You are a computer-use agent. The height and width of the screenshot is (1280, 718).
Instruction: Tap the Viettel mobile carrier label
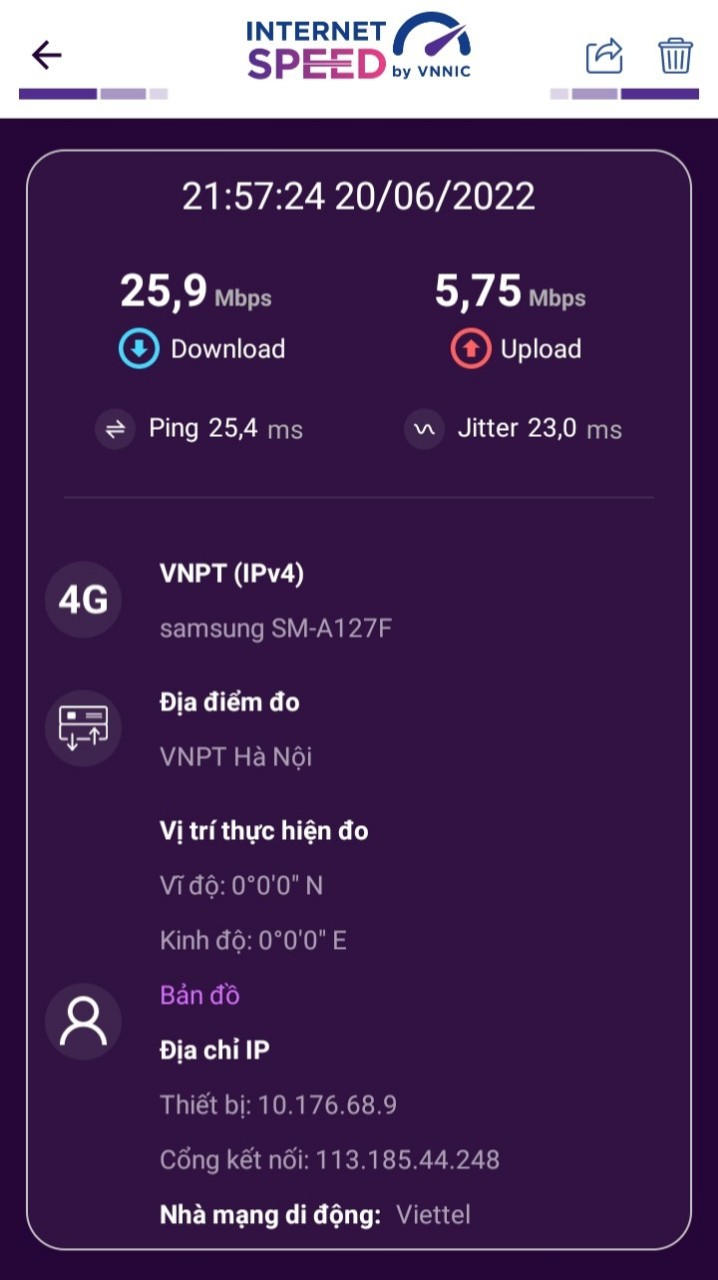[x=433, y=1215]
